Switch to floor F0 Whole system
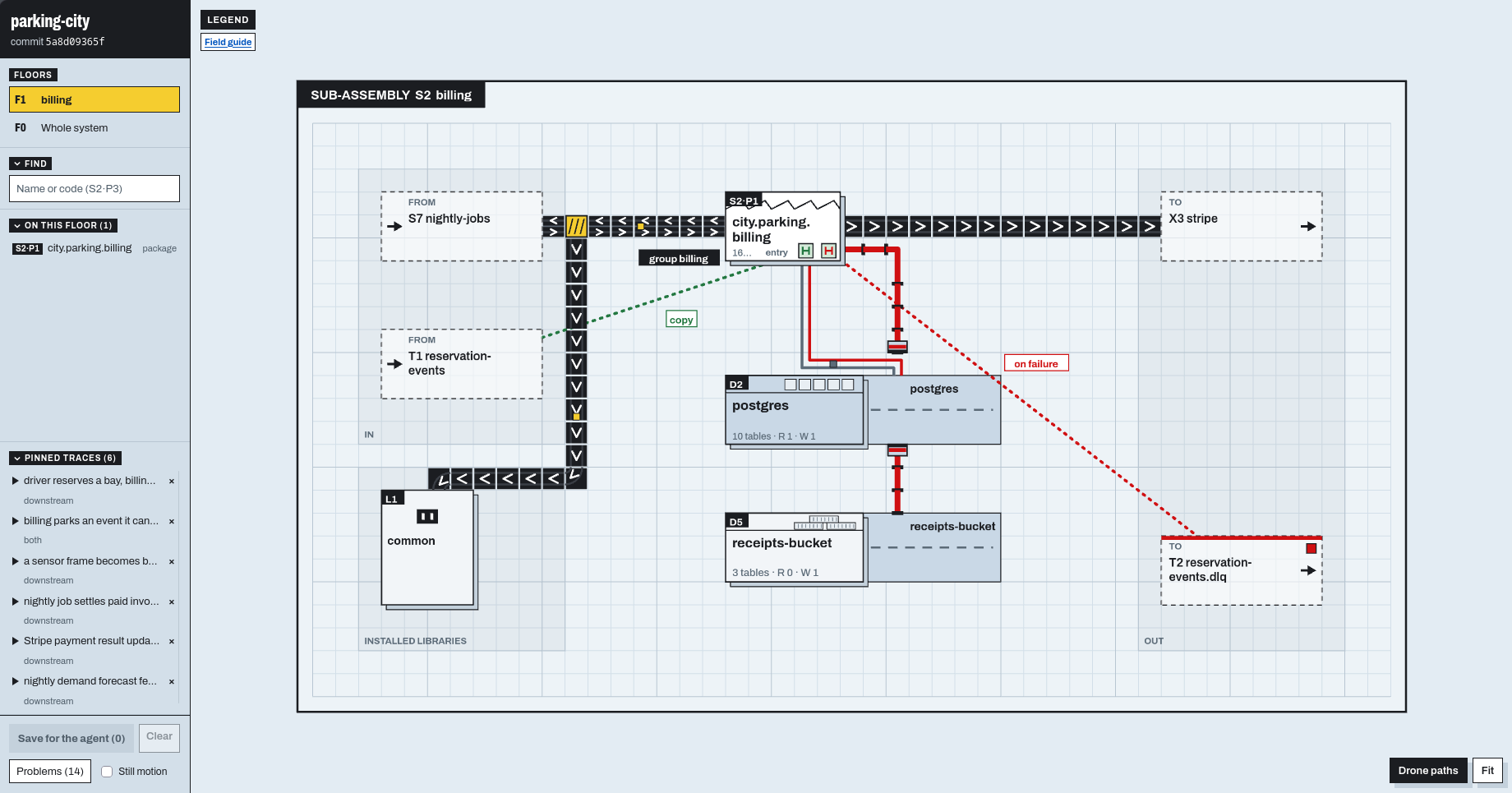This screenshot has width=1512, height=793. (94, 127)
